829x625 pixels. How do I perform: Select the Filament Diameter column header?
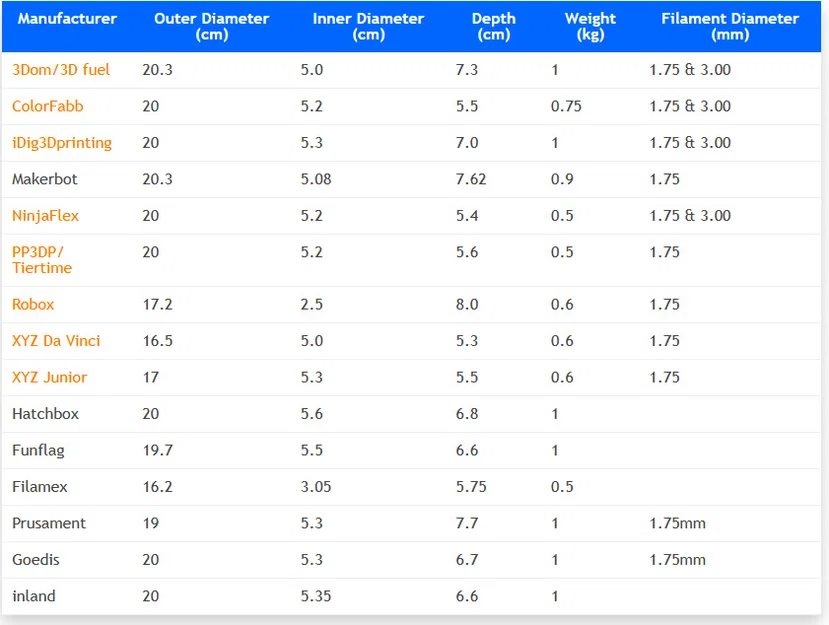click(x=730, y=26)
